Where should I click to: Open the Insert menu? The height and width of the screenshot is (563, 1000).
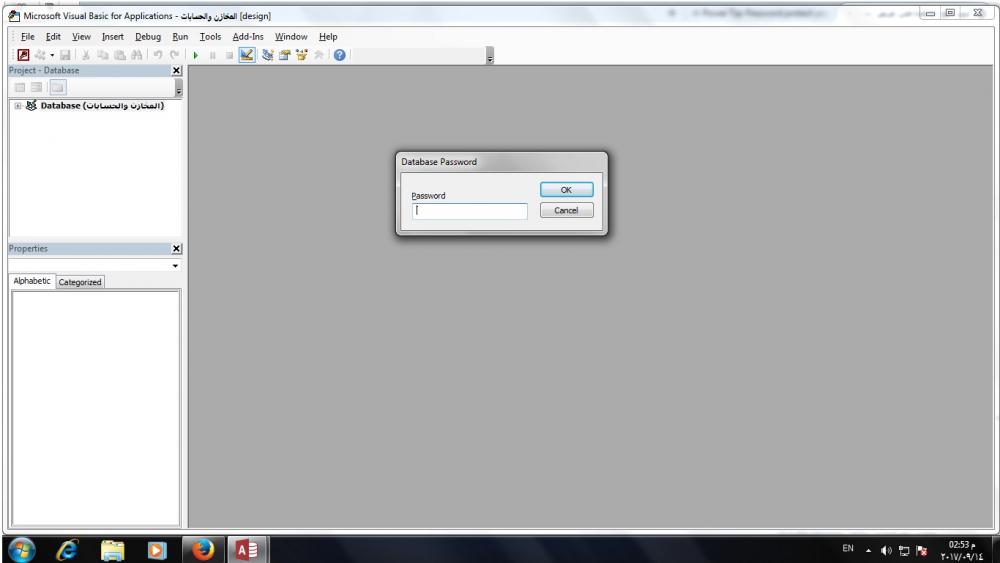pos(113,37)
